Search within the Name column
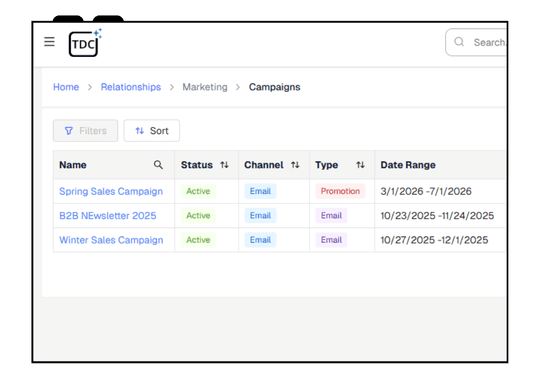Viewport: 540px width, 384px height. click(158, 165)
